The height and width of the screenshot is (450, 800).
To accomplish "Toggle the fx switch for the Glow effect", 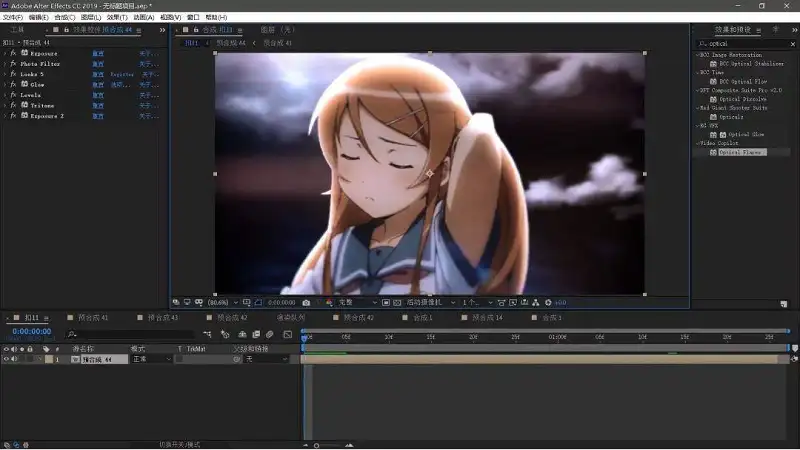I will click(x=13, y=84).
